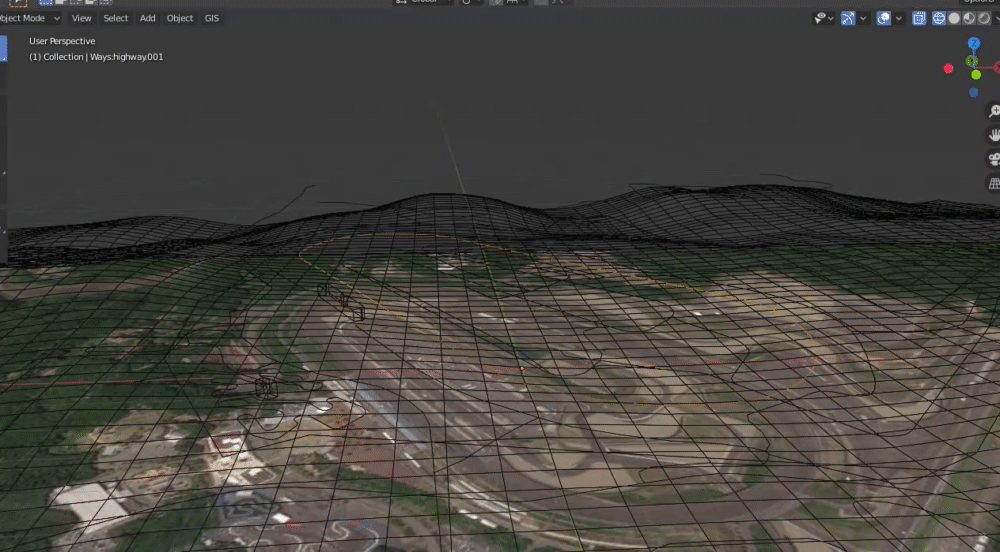Screen dimensions: 1000x552
Task: Open the Object Mode dropdown
Action: 30,18
